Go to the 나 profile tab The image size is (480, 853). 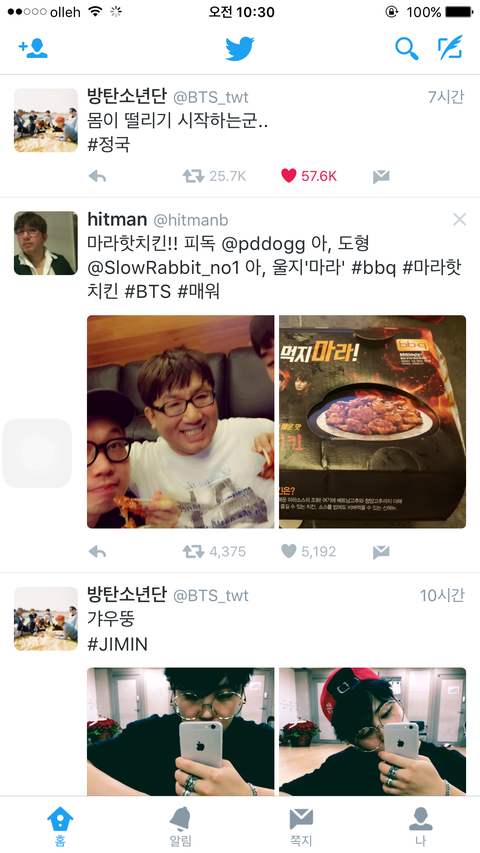pos(420,826)
